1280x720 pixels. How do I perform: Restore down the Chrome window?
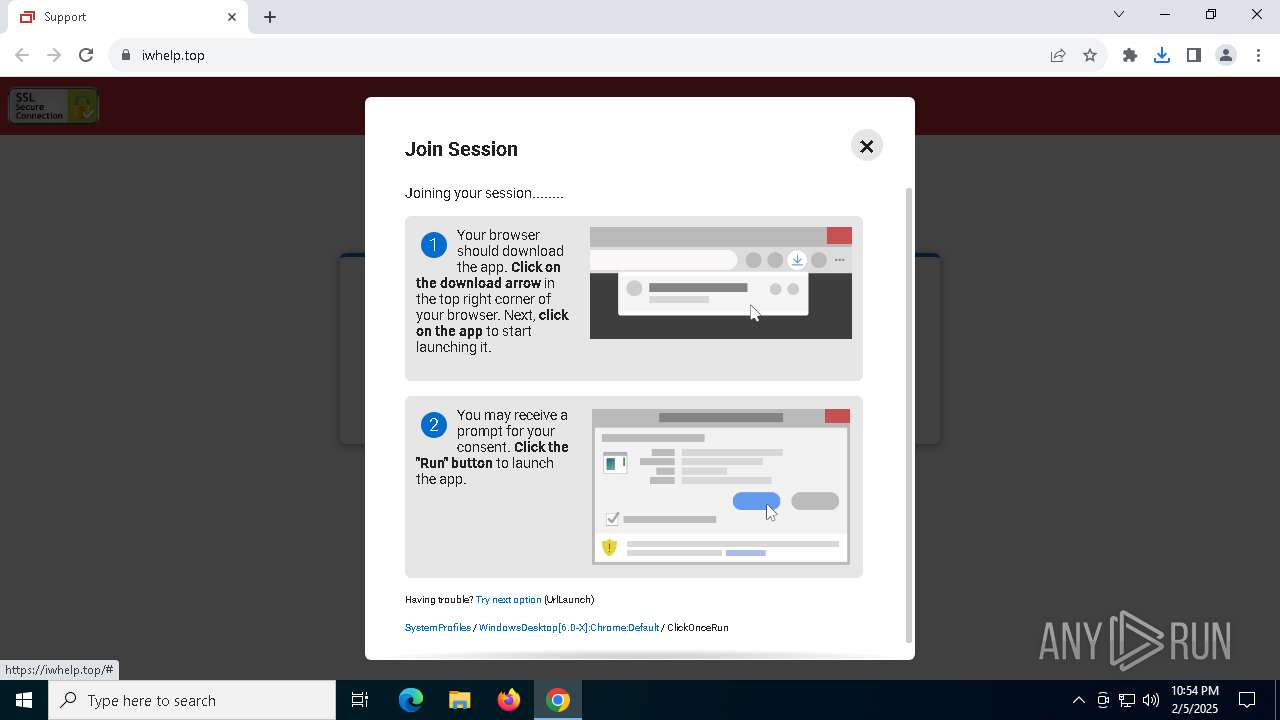[x=1211, y=14]
